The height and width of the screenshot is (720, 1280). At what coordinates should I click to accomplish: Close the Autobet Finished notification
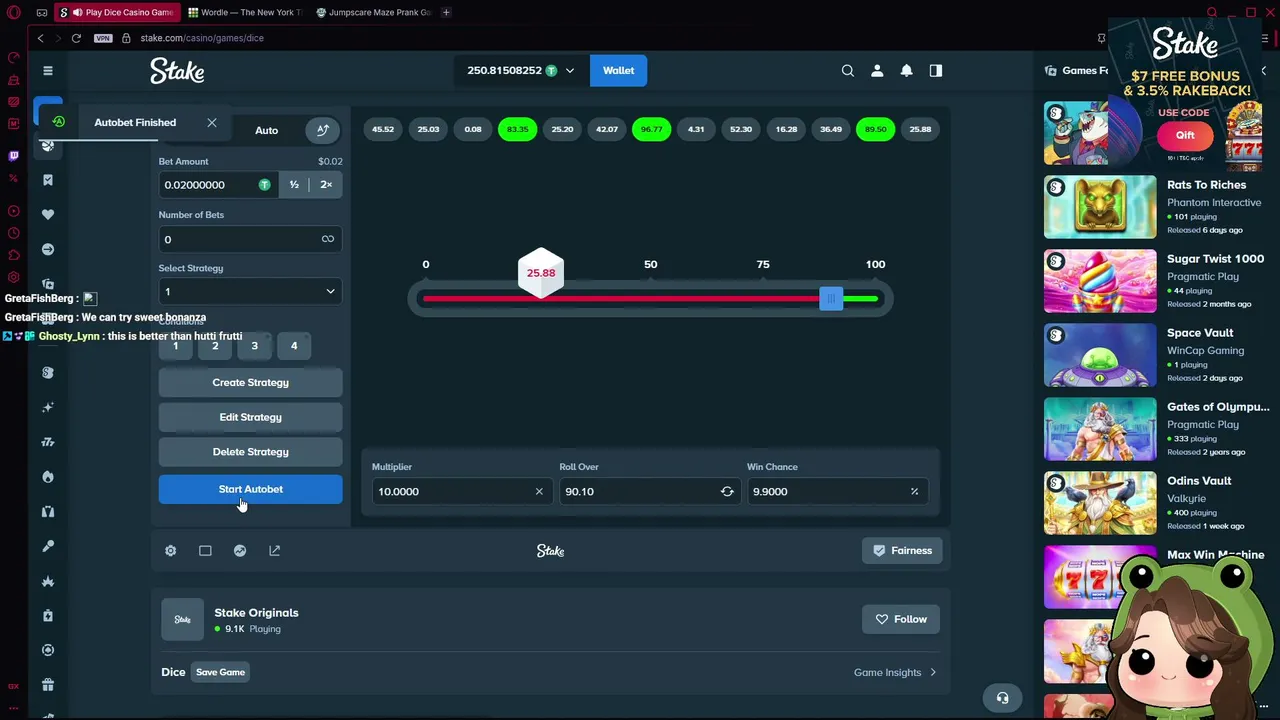click(x=212, y=123)
